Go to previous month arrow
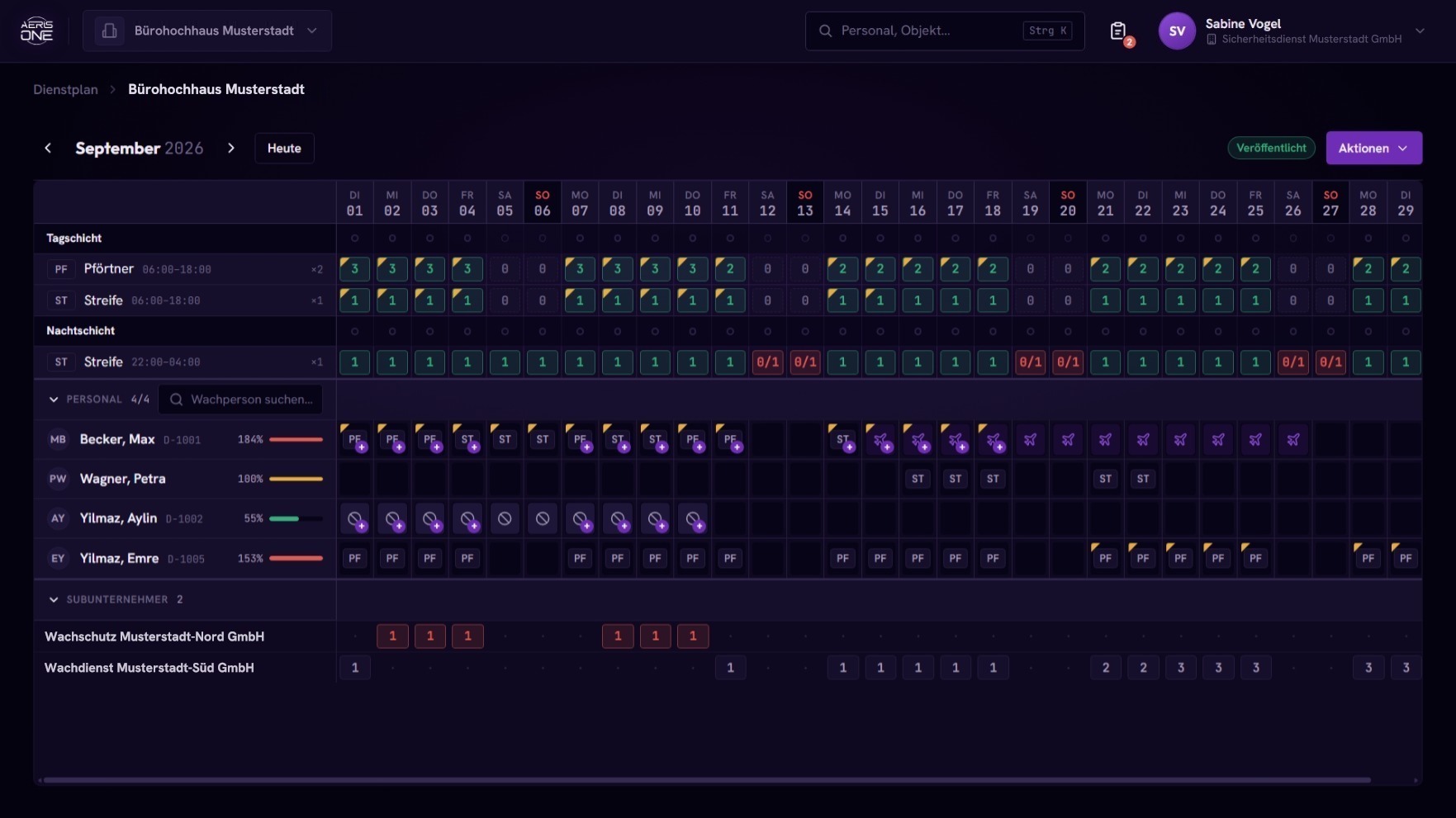This screenshot has height=818, width=1456. click(48, 148)
